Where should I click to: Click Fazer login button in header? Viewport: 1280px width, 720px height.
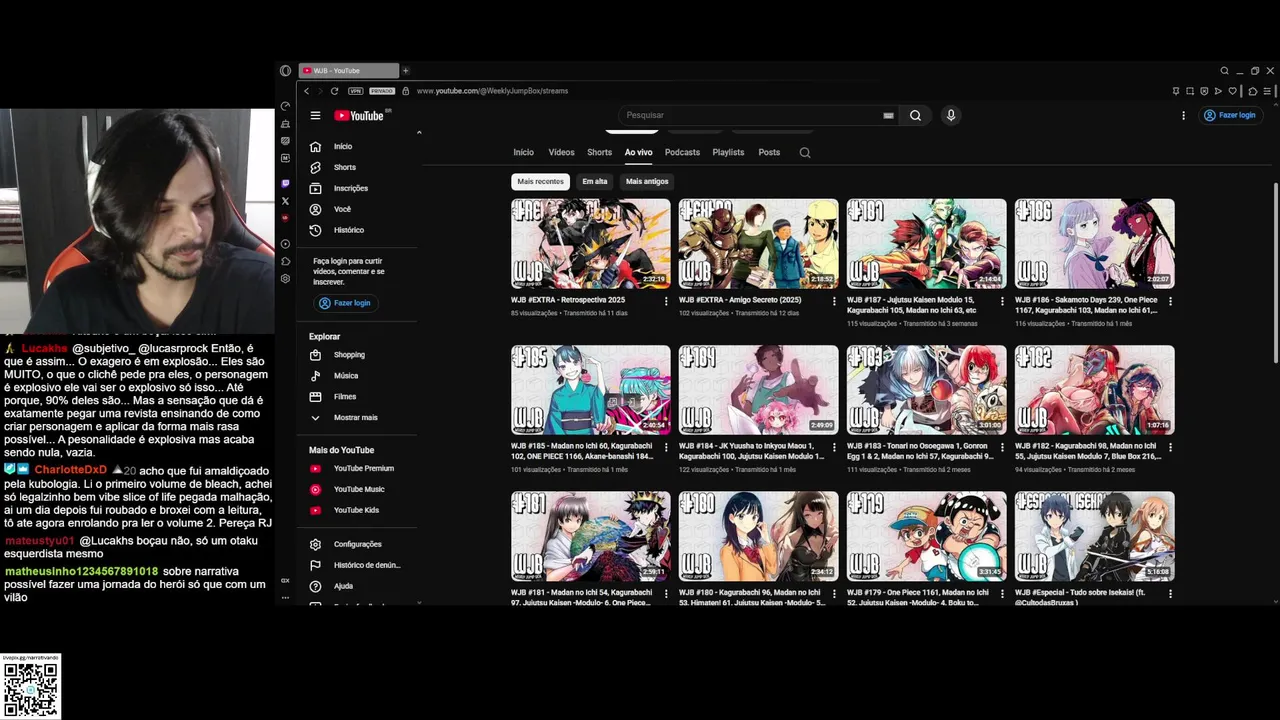click(x=1230, y=115)
